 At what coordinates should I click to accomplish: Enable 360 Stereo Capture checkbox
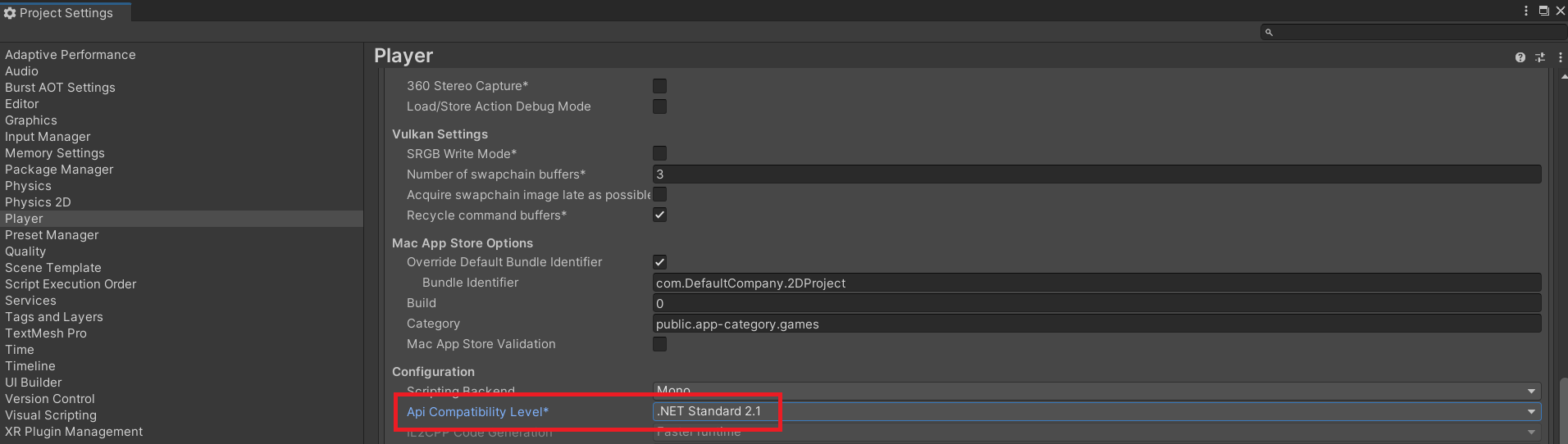click(x=659, y=86)
